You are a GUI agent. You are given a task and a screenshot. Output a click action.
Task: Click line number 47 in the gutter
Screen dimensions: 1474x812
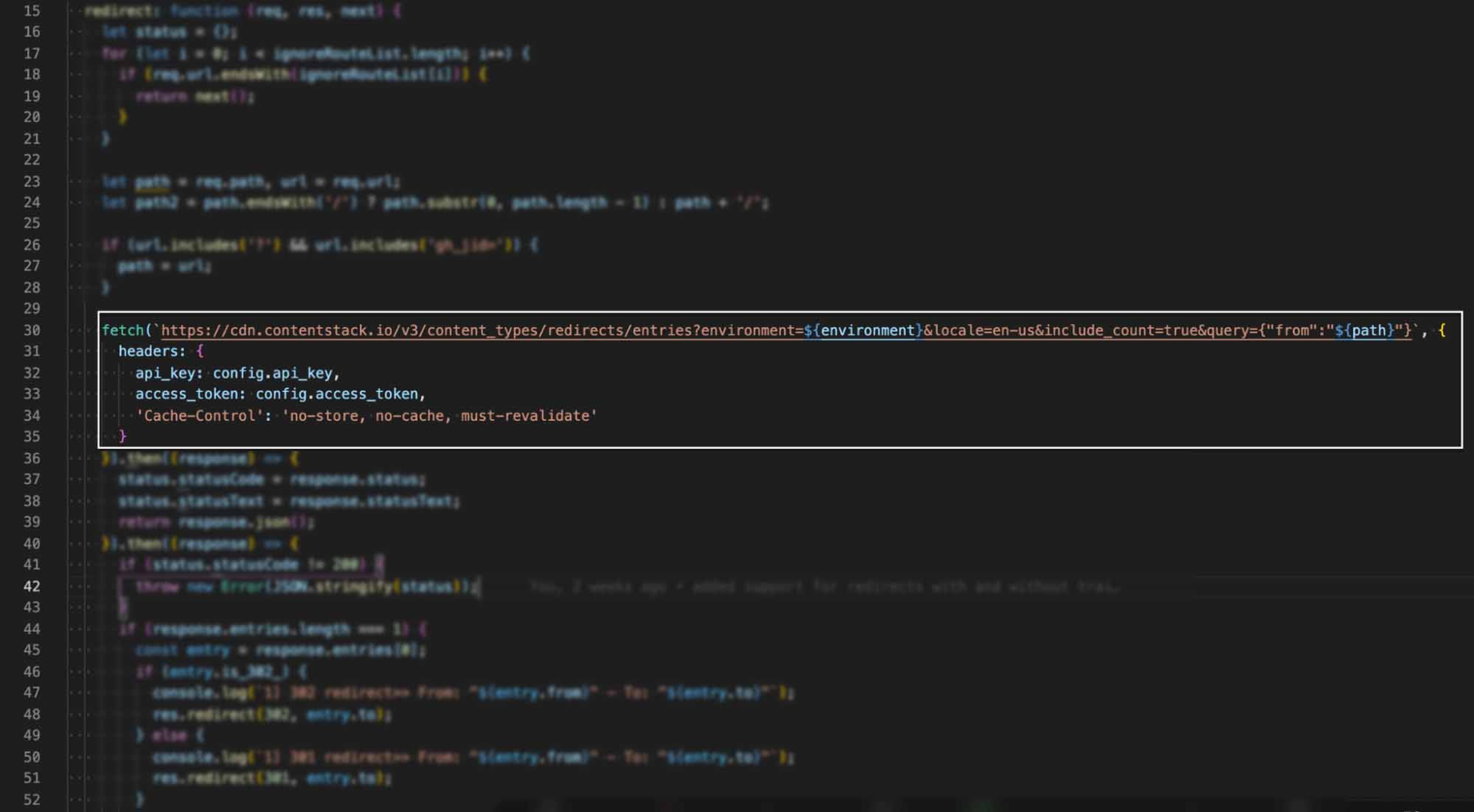[x=32, y=692]
